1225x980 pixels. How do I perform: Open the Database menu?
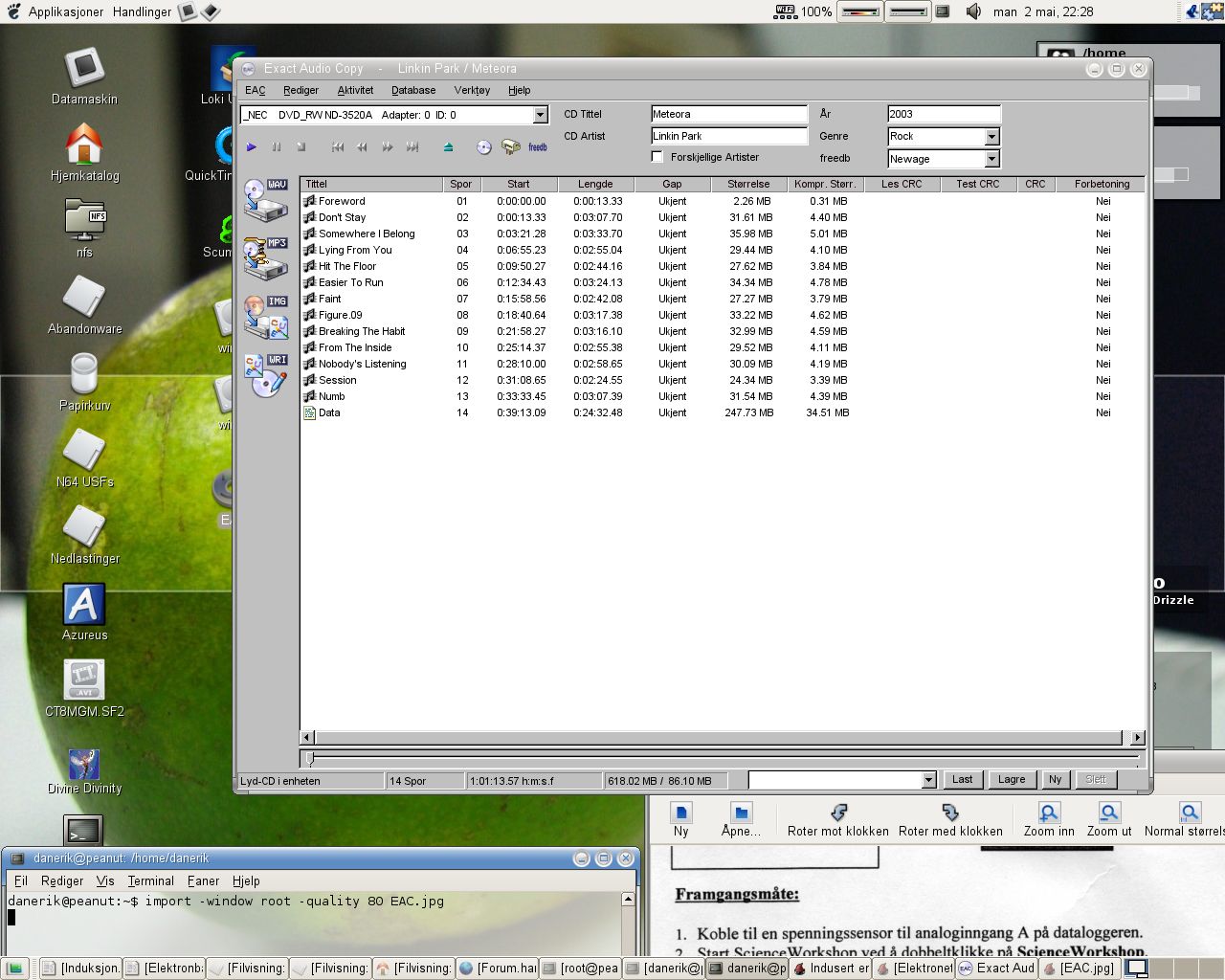point(413,90)
